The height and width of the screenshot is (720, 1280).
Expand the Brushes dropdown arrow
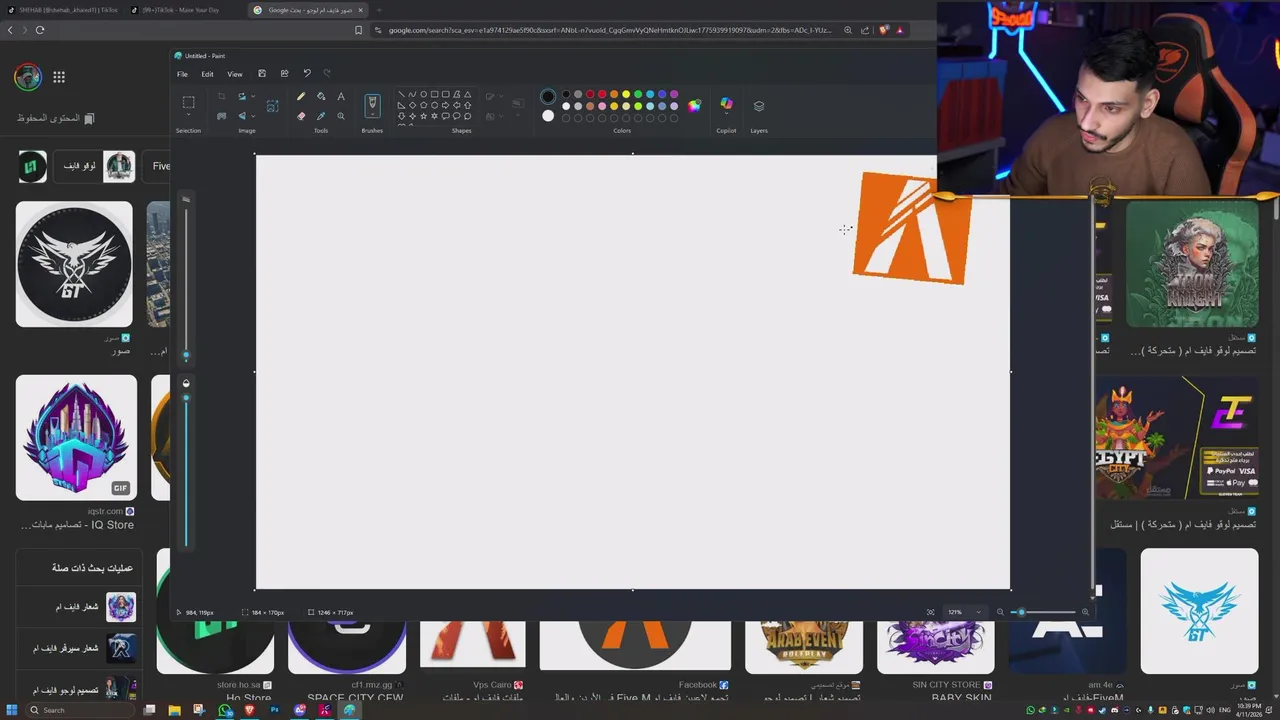pyautogui.click(x=372, y=115)
